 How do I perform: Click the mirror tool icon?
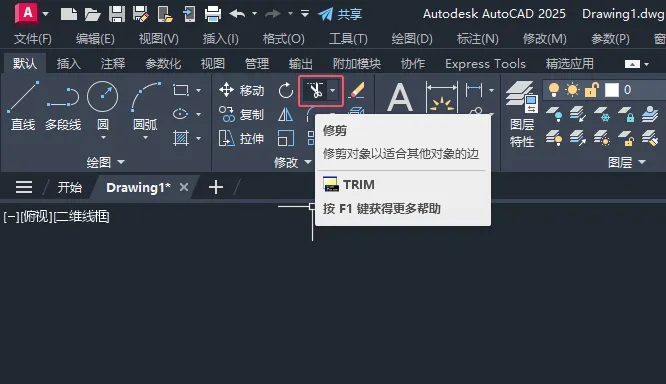click(285, 114)
